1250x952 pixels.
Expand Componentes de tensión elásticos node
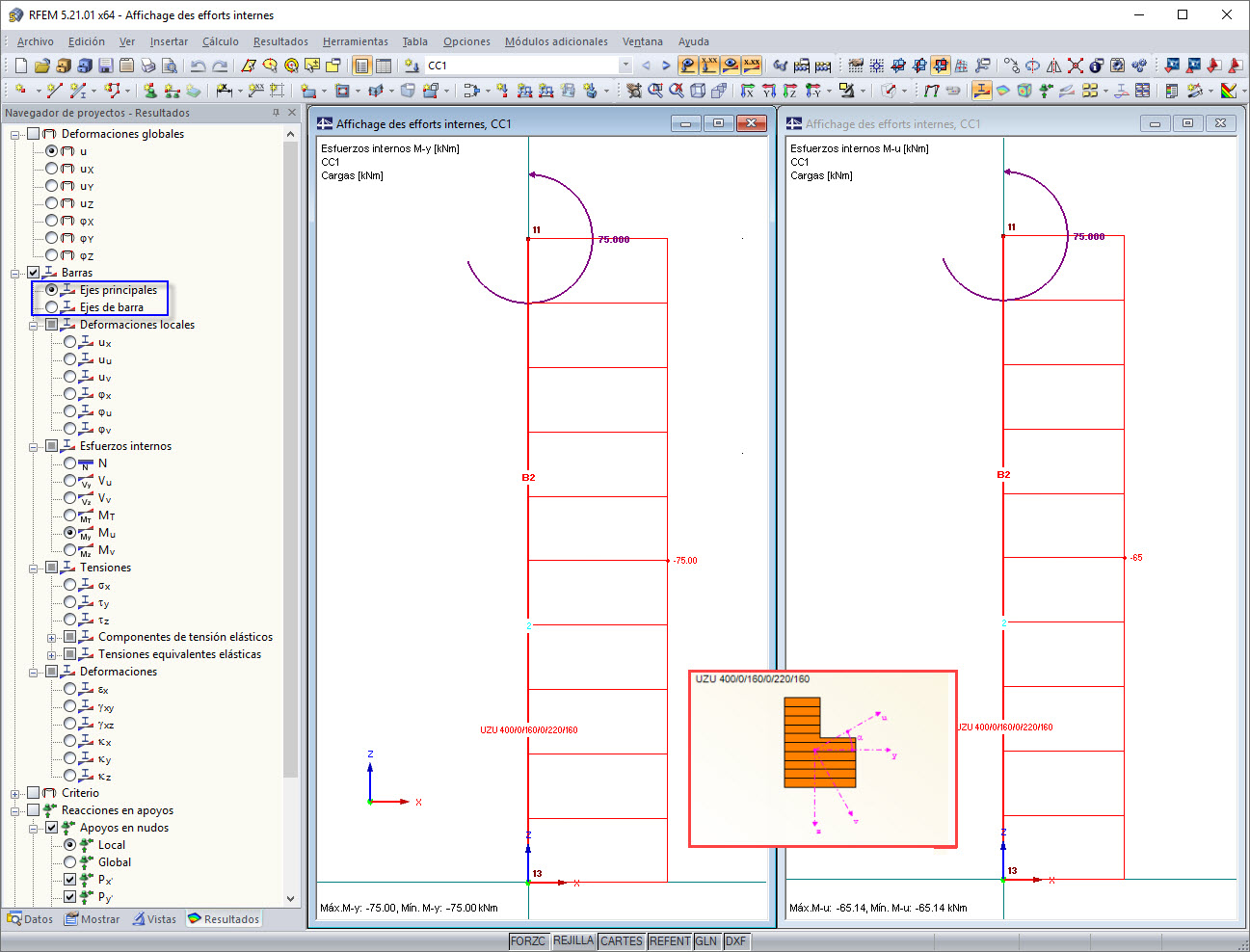[52, 637]
